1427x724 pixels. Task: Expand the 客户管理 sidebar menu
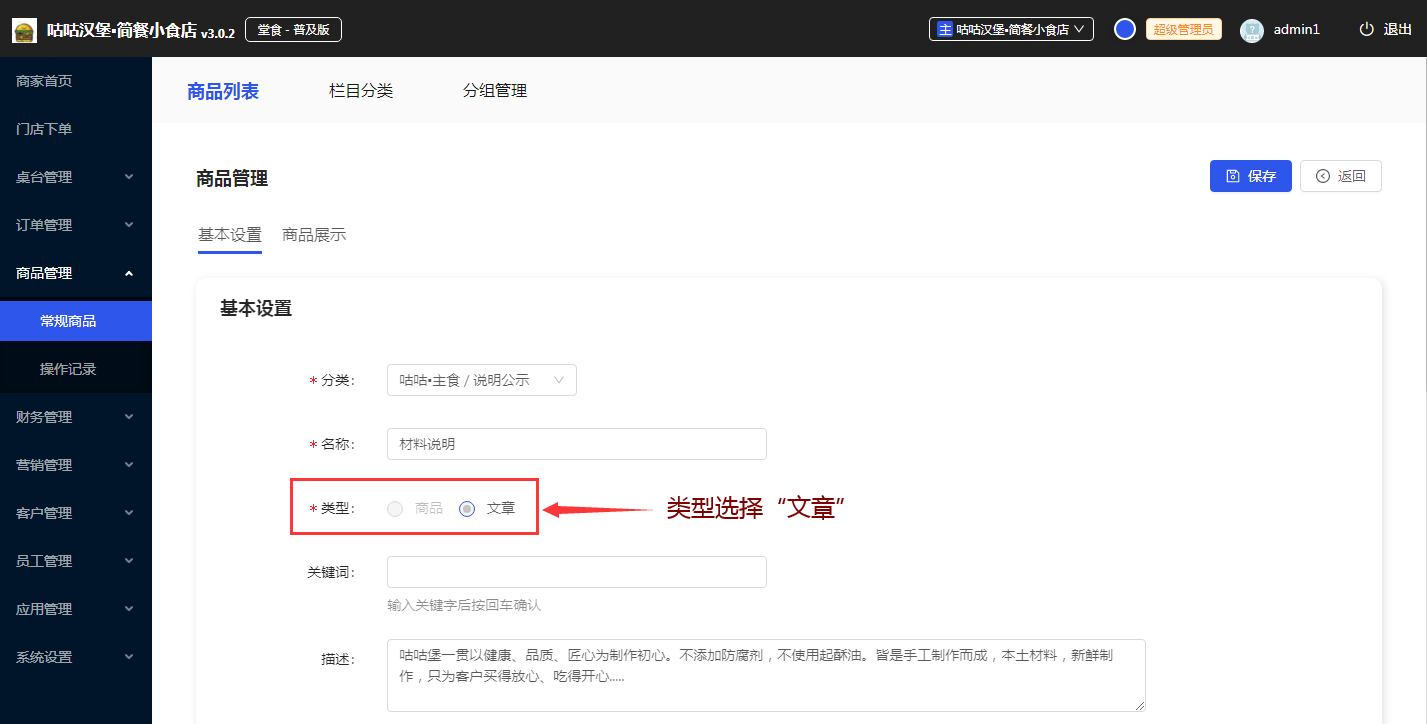[76, 513]
